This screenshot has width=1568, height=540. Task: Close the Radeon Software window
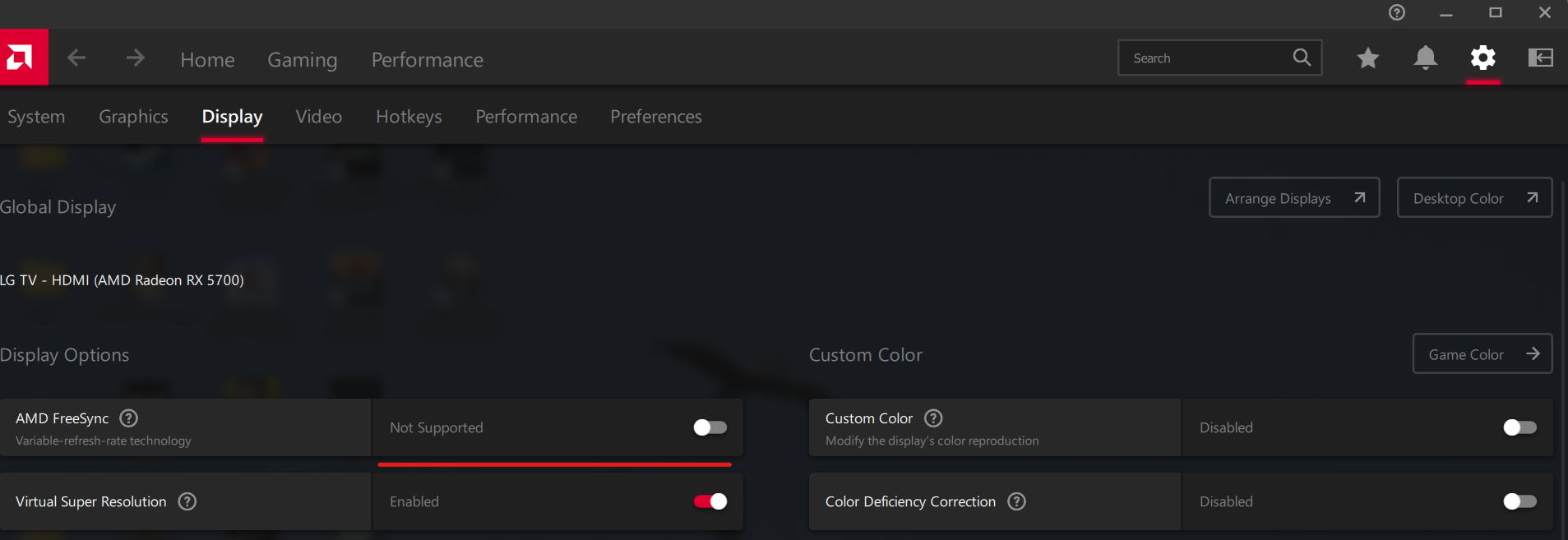1545,12
